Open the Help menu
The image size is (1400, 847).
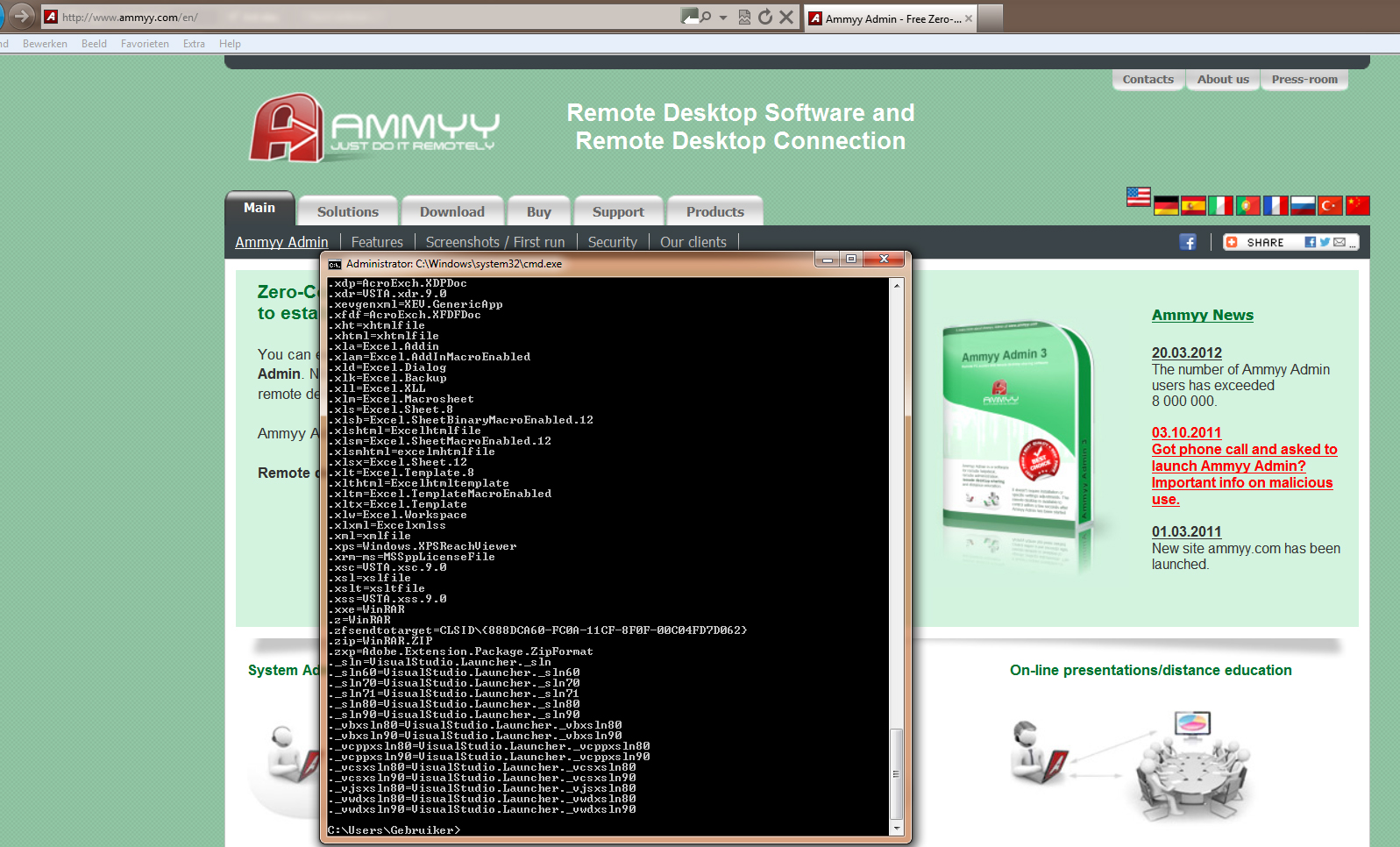230,44
